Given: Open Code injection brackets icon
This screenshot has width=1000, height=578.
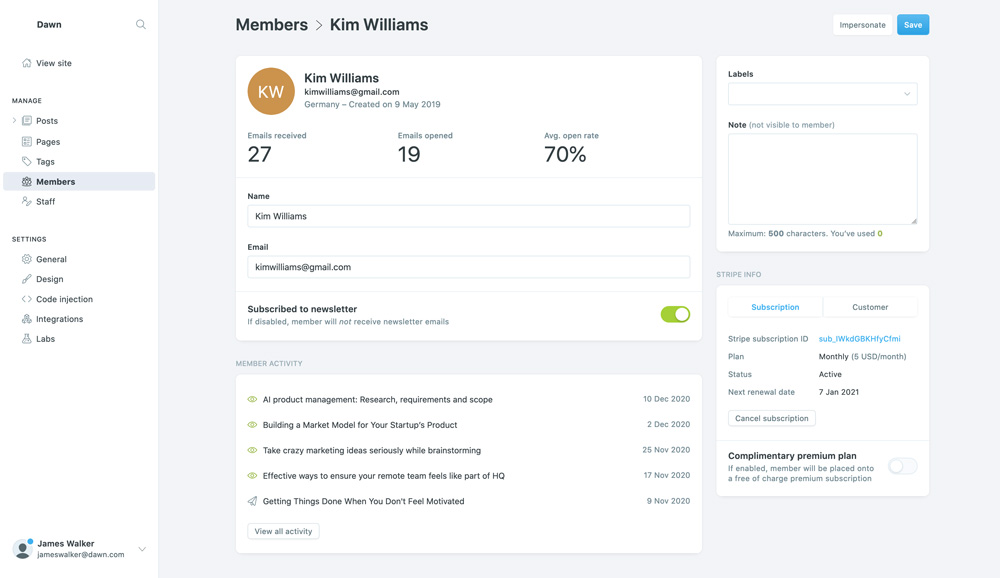Looking at the screenshot, I should [x=27, y=299].
